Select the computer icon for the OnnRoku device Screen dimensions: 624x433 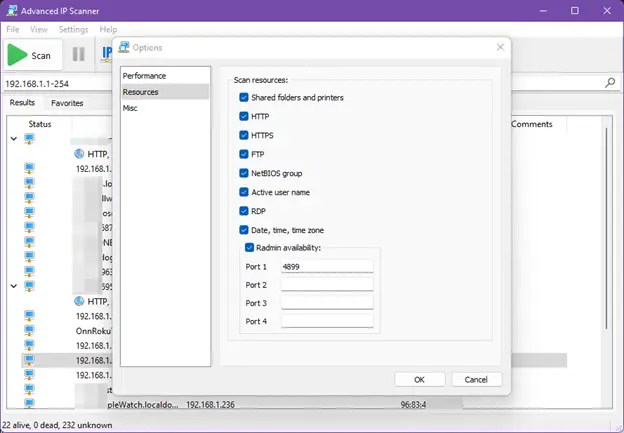pyautogui.click(x=29, y=330)
